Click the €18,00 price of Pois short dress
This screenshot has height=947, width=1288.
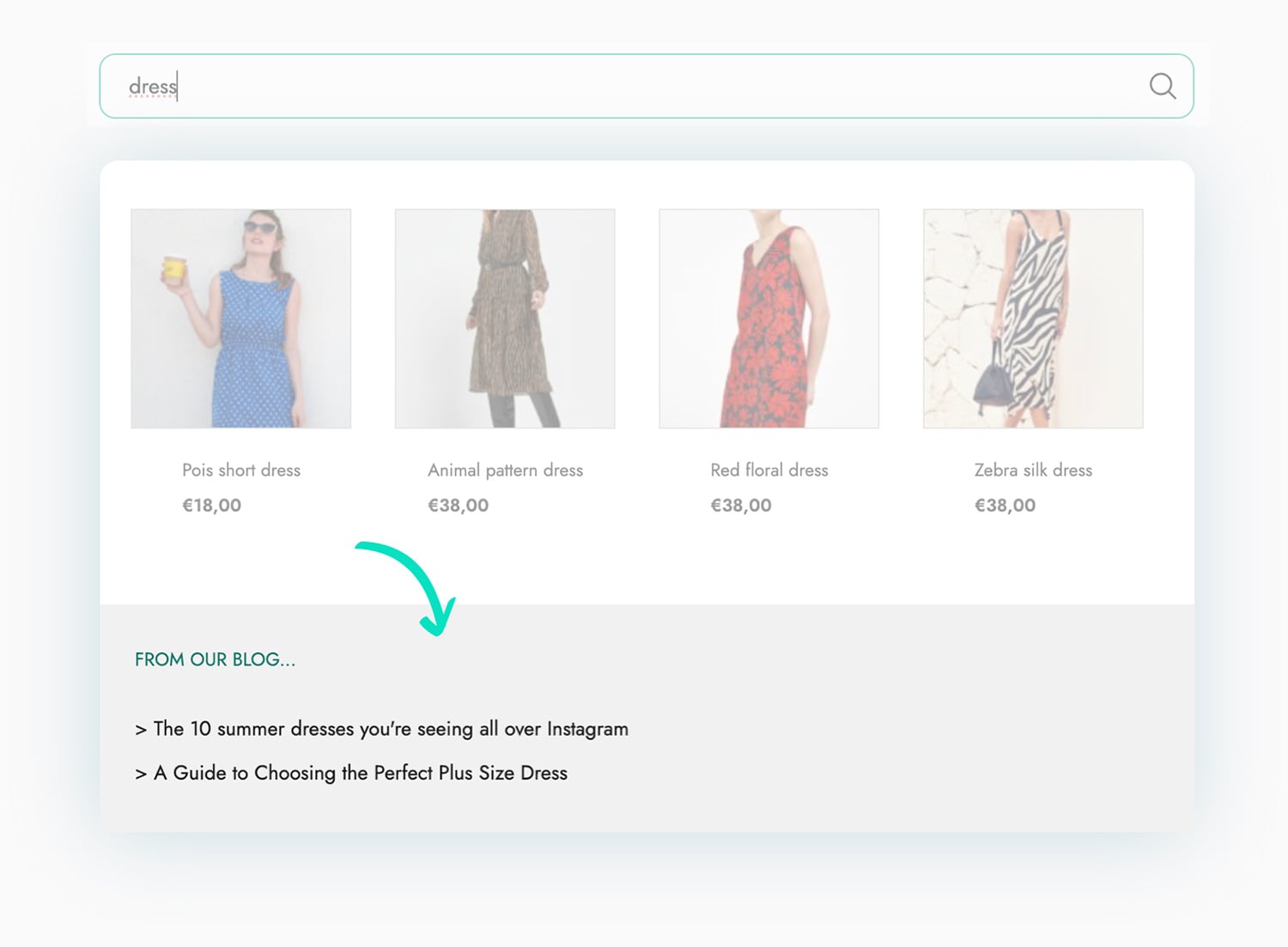point(211,506)
